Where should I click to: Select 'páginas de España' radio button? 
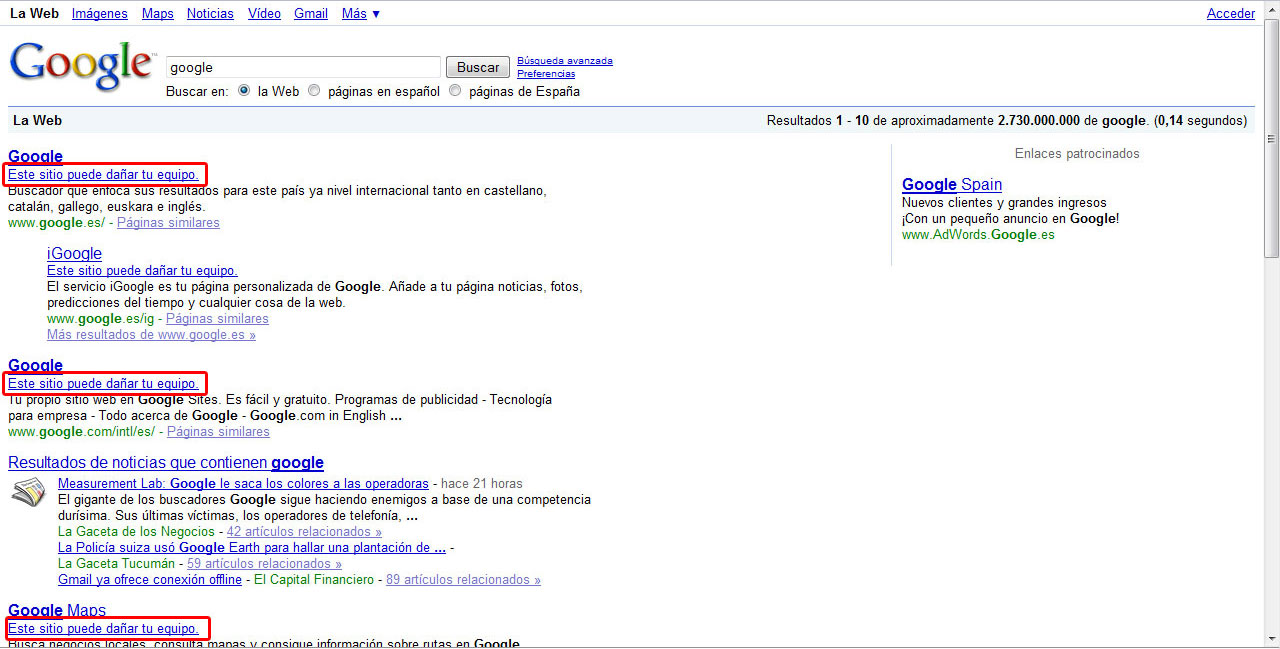point(455,91)
